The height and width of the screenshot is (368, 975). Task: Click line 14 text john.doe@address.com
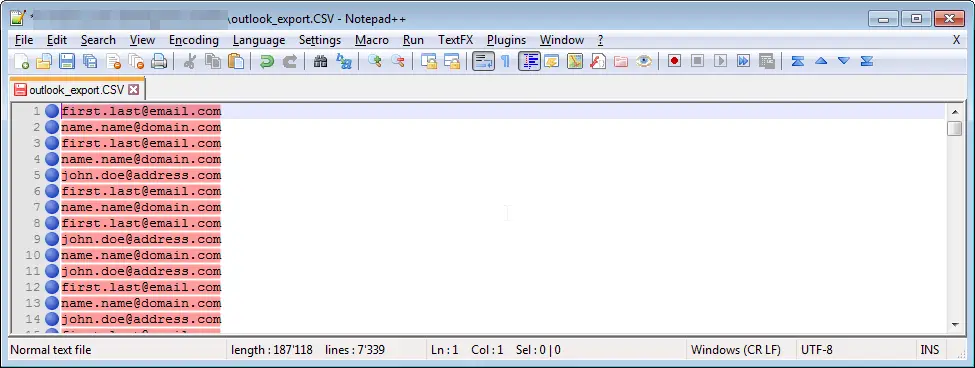point(141,320)
